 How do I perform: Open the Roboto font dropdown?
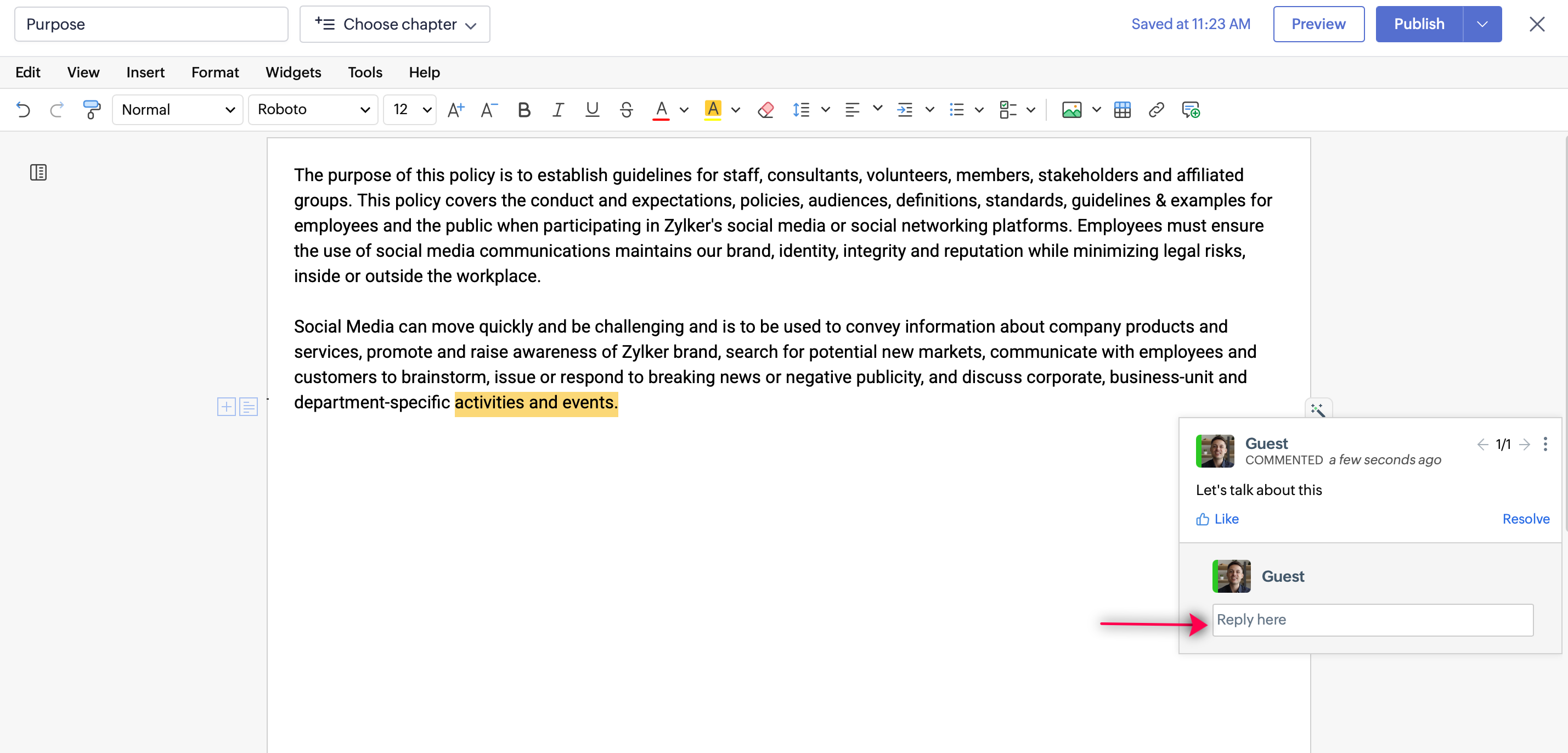[313, 110]
